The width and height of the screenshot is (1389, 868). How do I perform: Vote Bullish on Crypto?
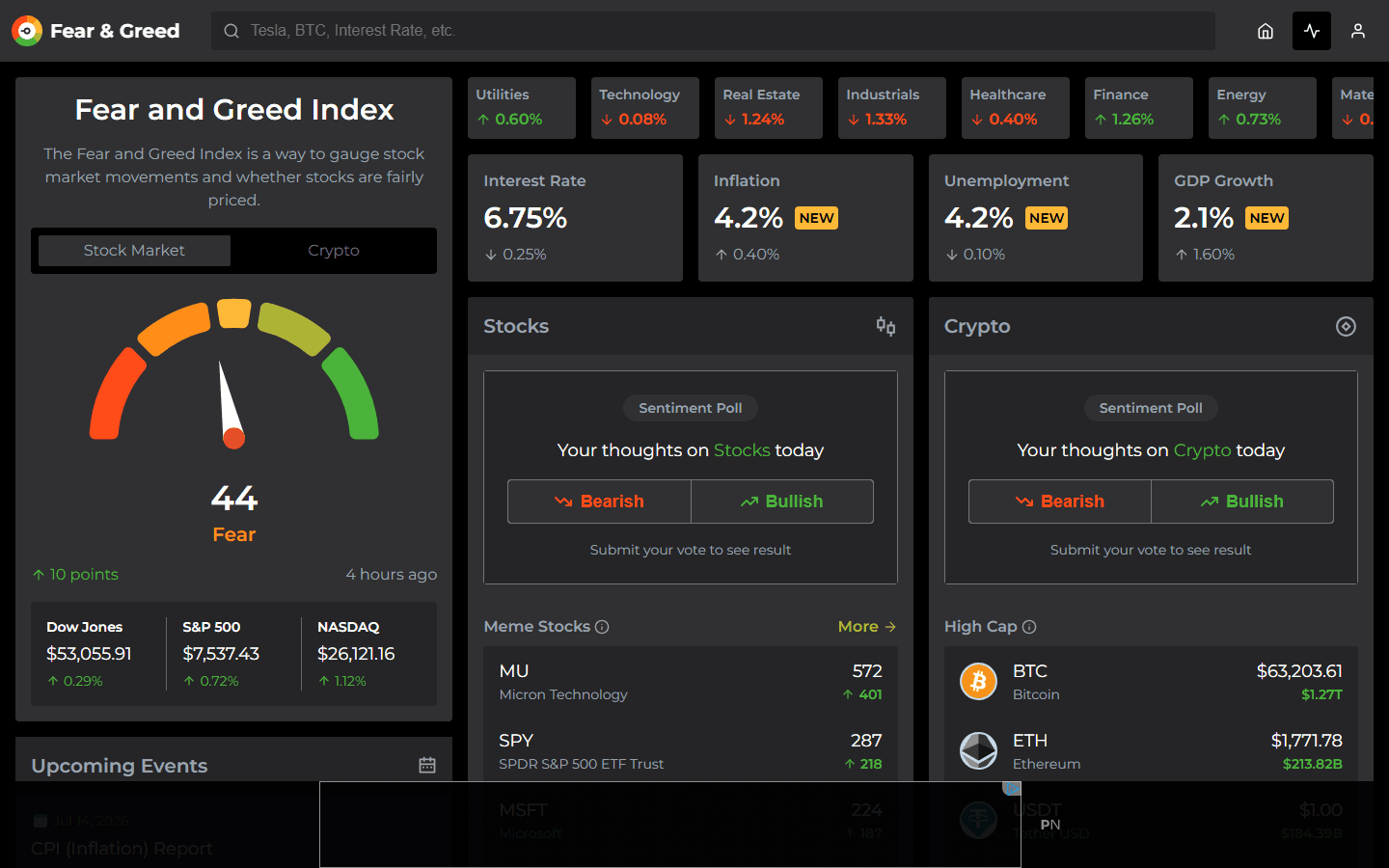[1242, 502]
